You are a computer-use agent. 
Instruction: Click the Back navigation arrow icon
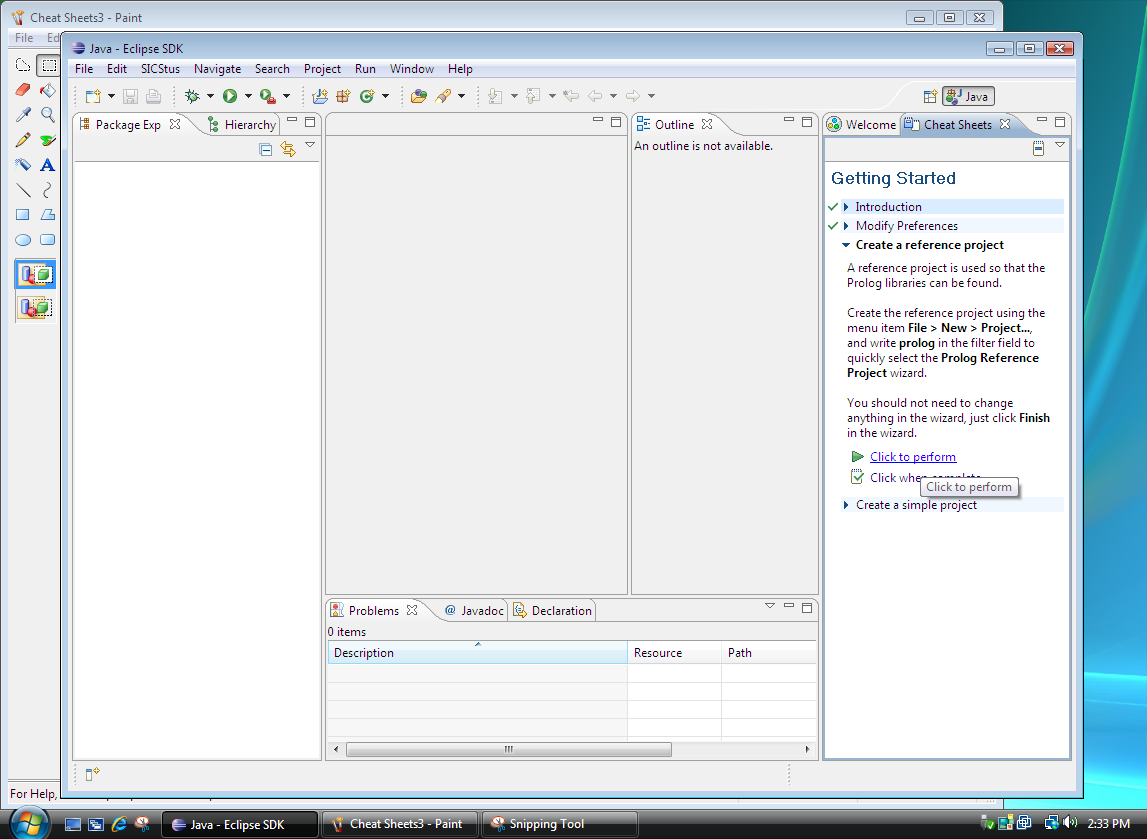coord(595,96)
